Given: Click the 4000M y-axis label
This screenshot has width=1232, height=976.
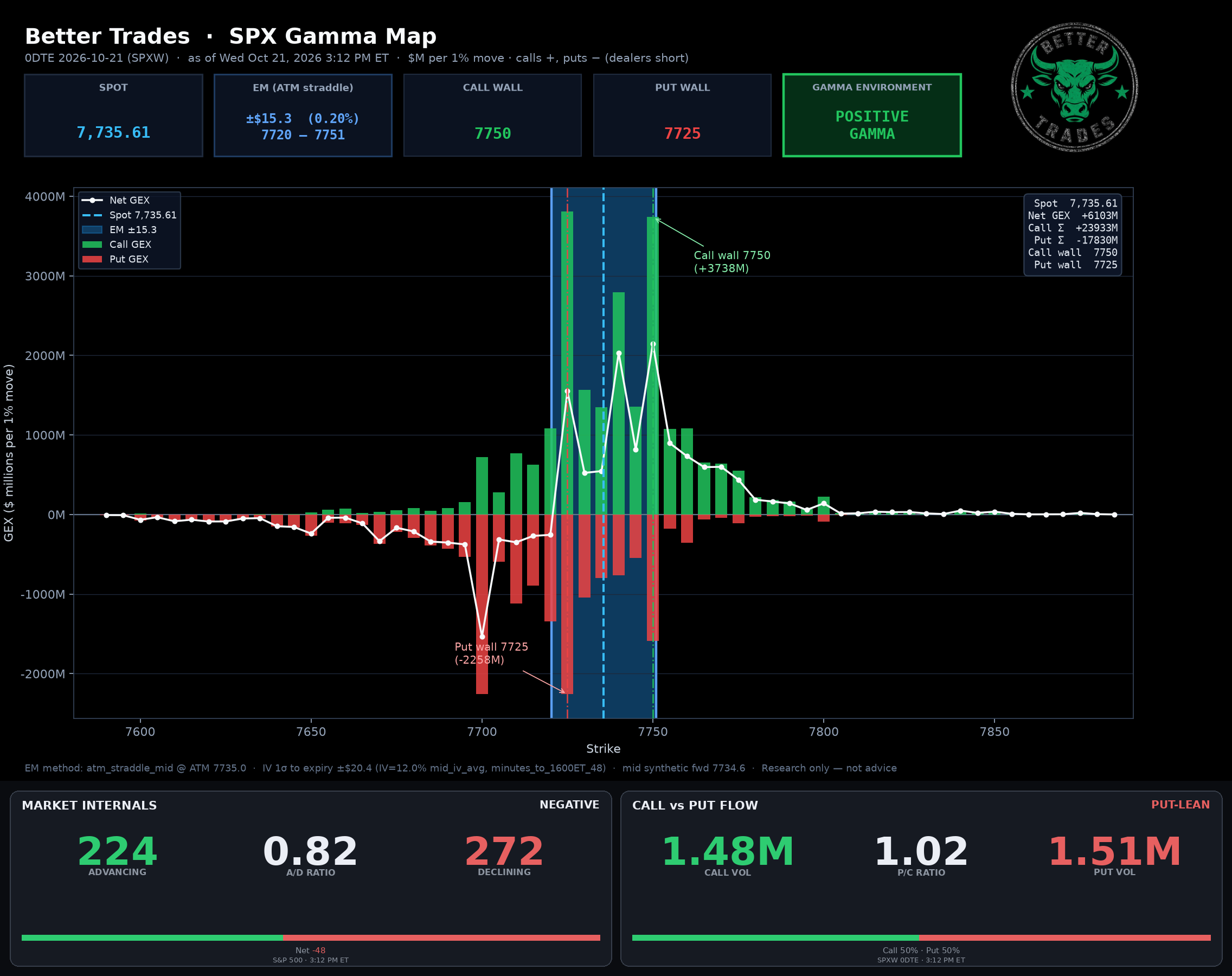Looking at the screenshot, I should coord(44,197).
